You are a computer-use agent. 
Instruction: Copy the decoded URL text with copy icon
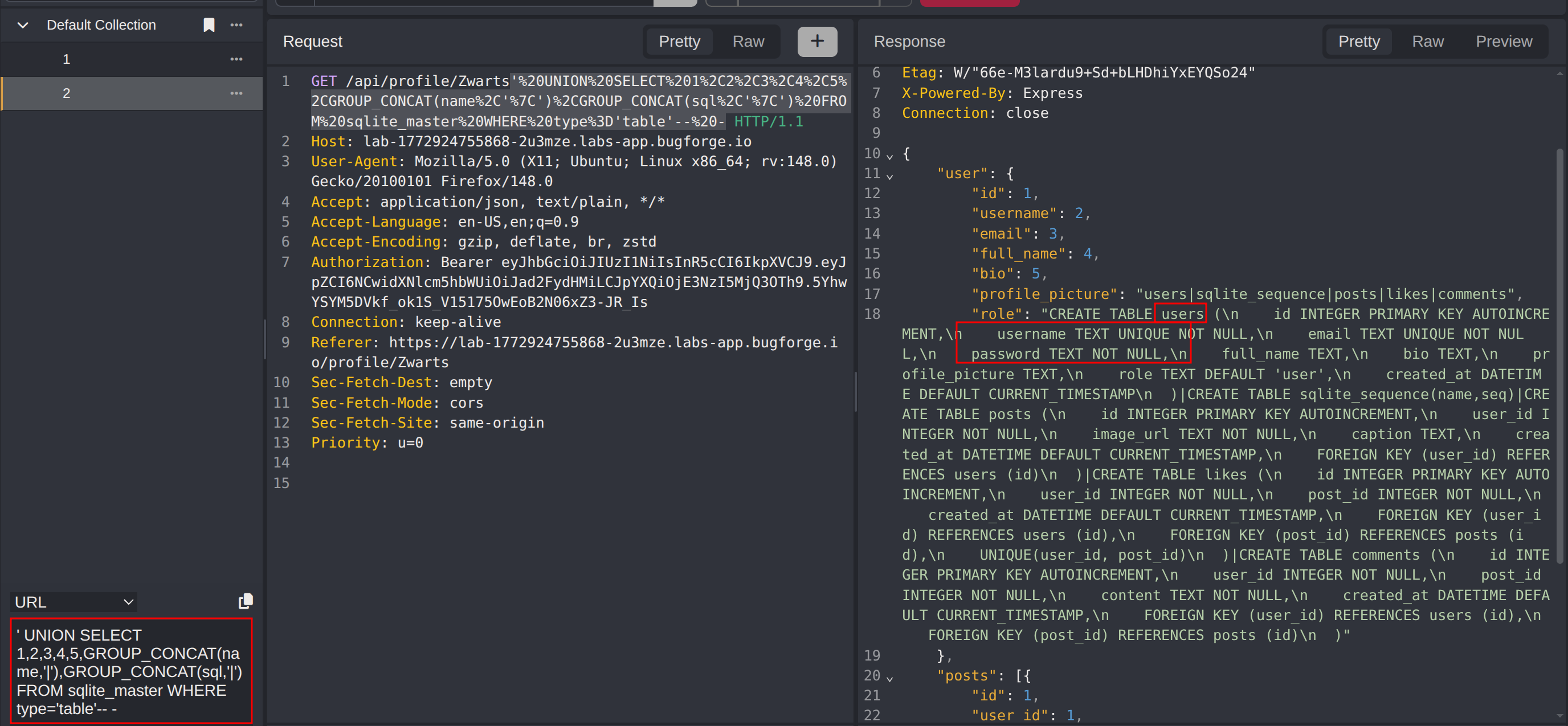[x=246, y=601]
